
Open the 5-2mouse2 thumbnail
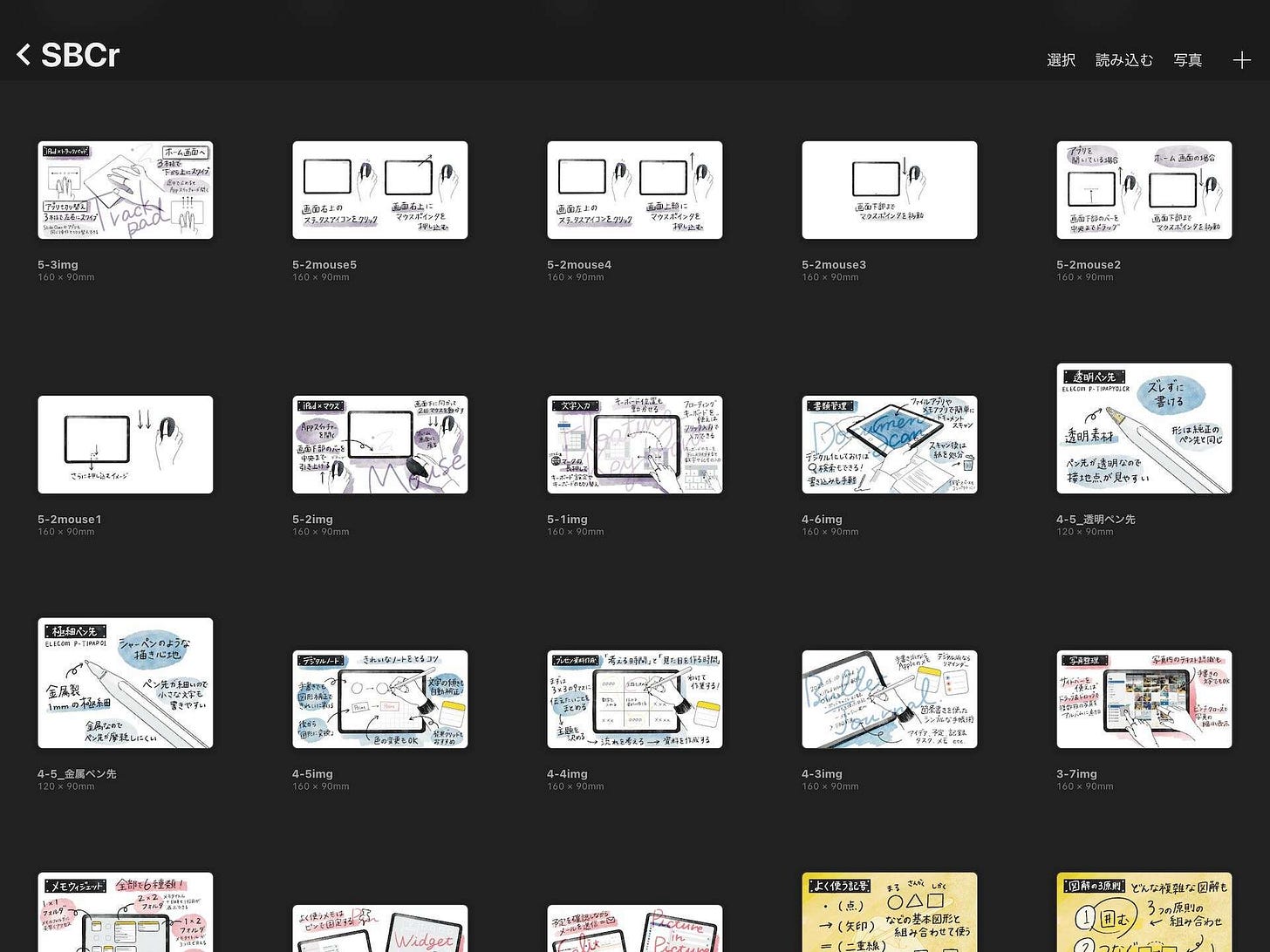coord(1144,190)
